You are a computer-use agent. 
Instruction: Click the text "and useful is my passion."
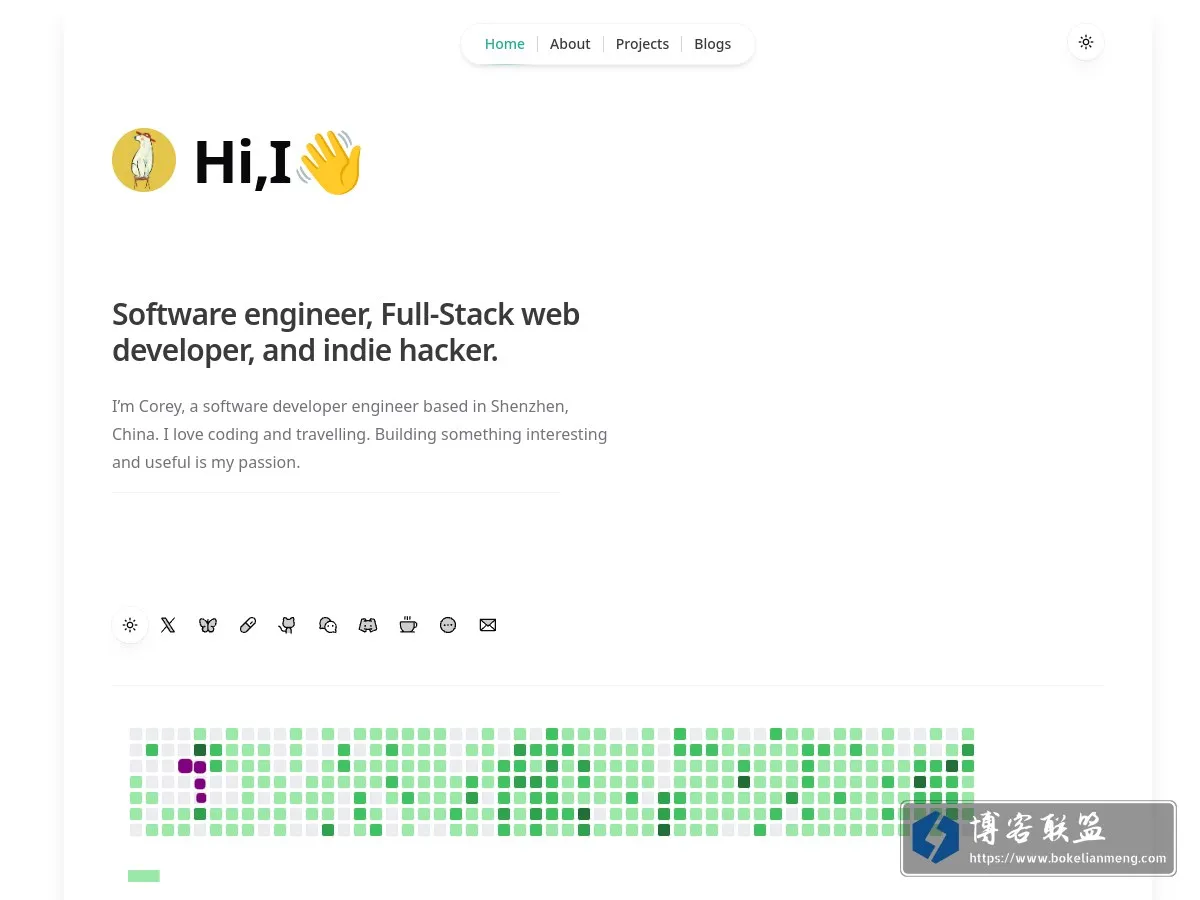206,462
